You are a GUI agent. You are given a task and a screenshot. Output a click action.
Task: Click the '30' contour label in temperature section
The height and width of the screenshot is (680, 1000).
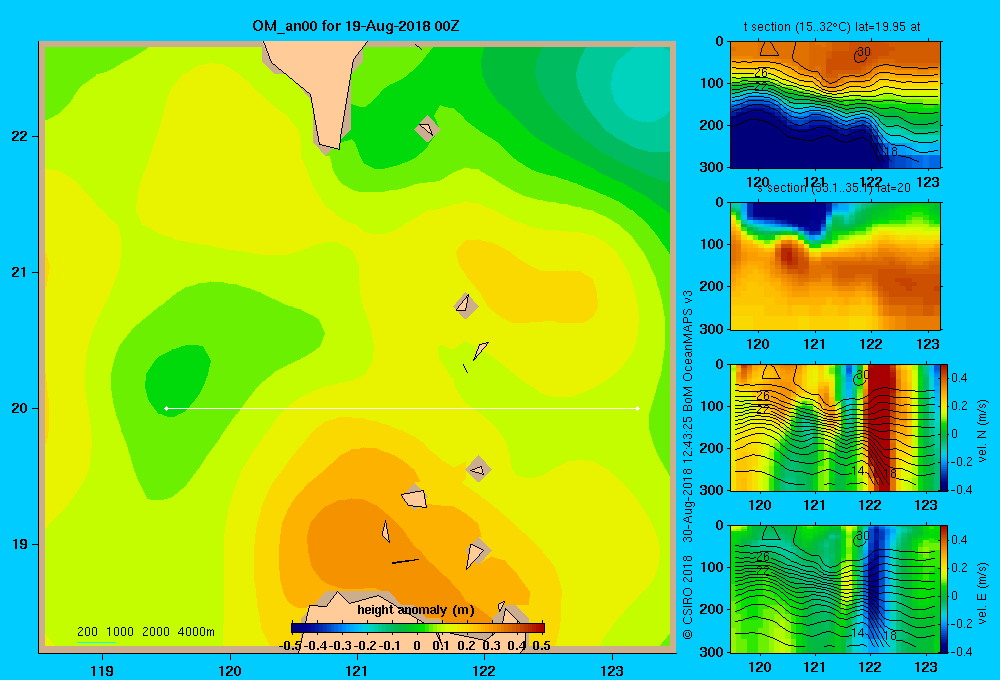[864, 52]
